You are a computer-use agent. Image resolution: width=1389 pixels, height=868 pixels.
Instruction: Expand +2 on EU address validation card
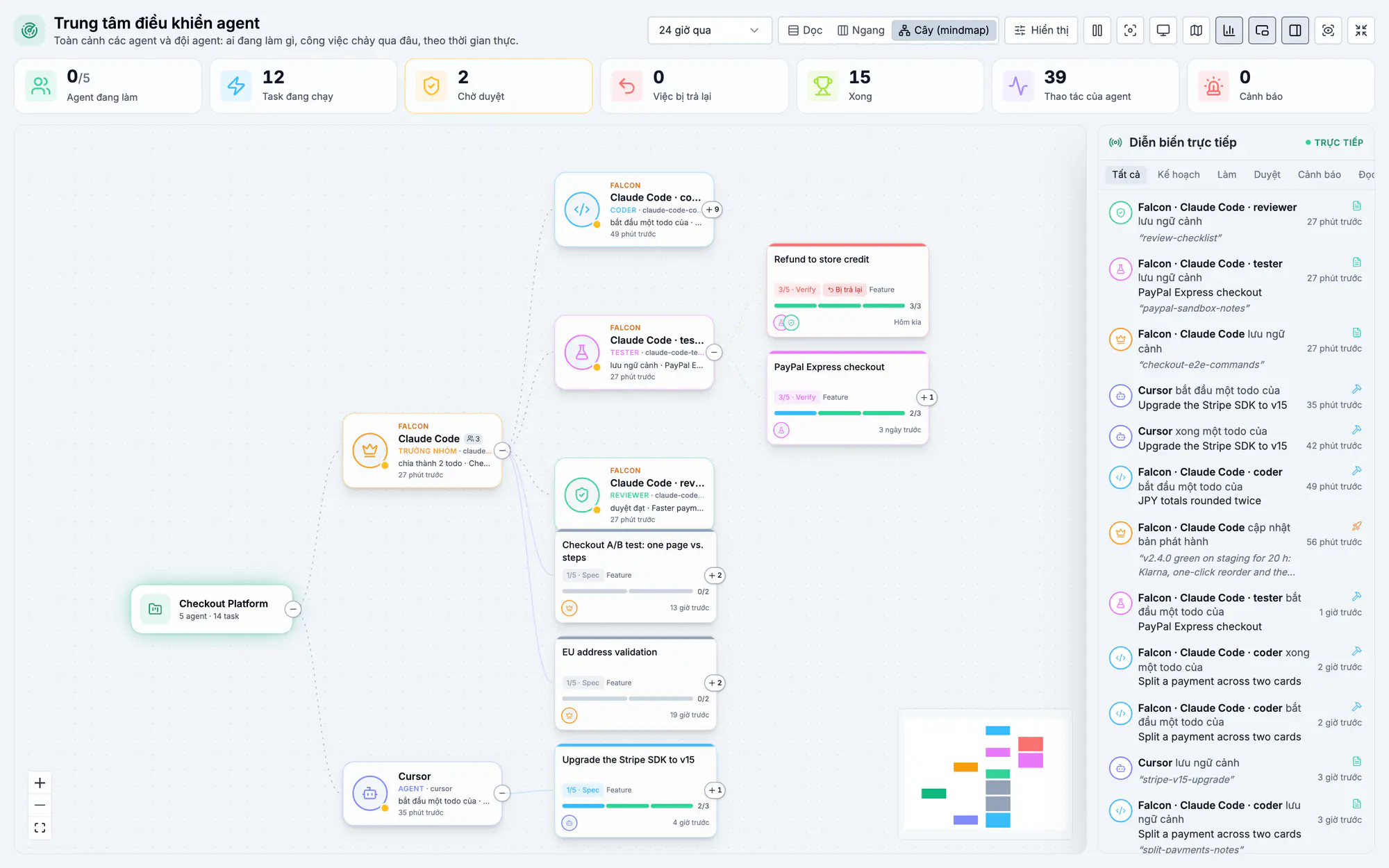[715, 683]
